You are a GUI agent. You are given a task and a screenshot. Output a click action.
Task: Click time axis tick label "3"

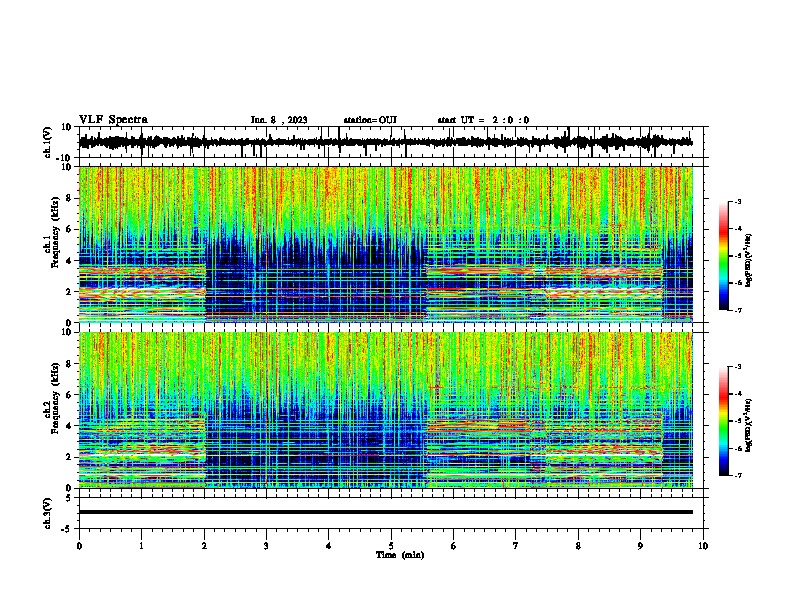(266, 546)
